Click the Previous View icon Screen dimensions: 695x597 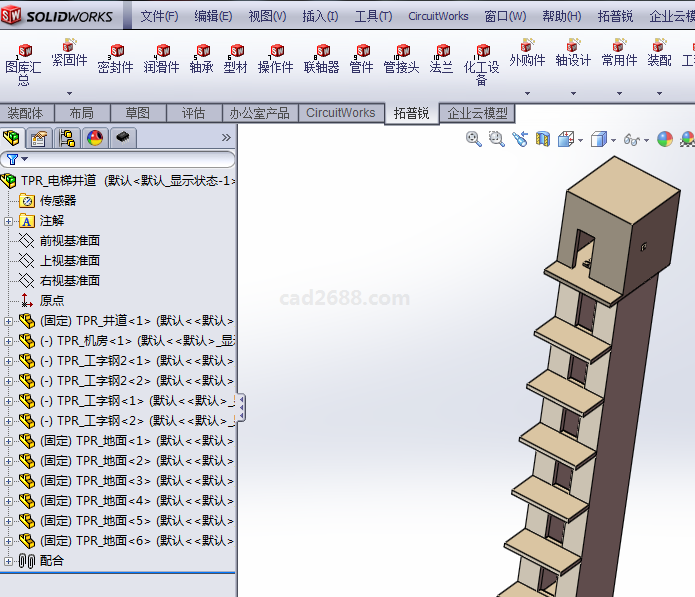point(520,140)
